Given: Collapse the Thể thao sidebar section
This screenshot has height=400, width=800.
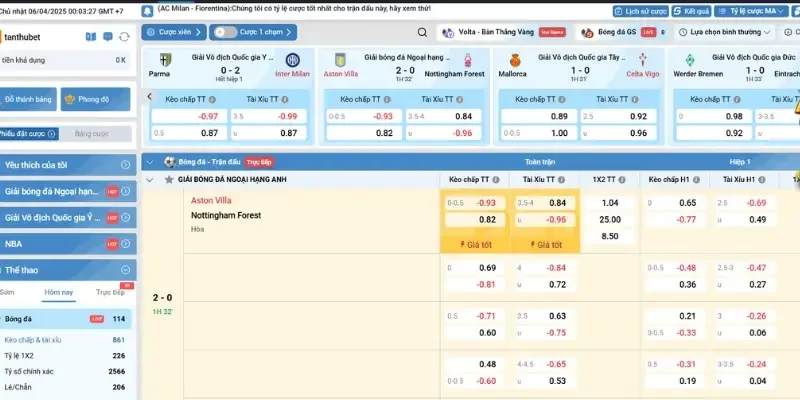Looking at the screenshot, I should point(127,270).
